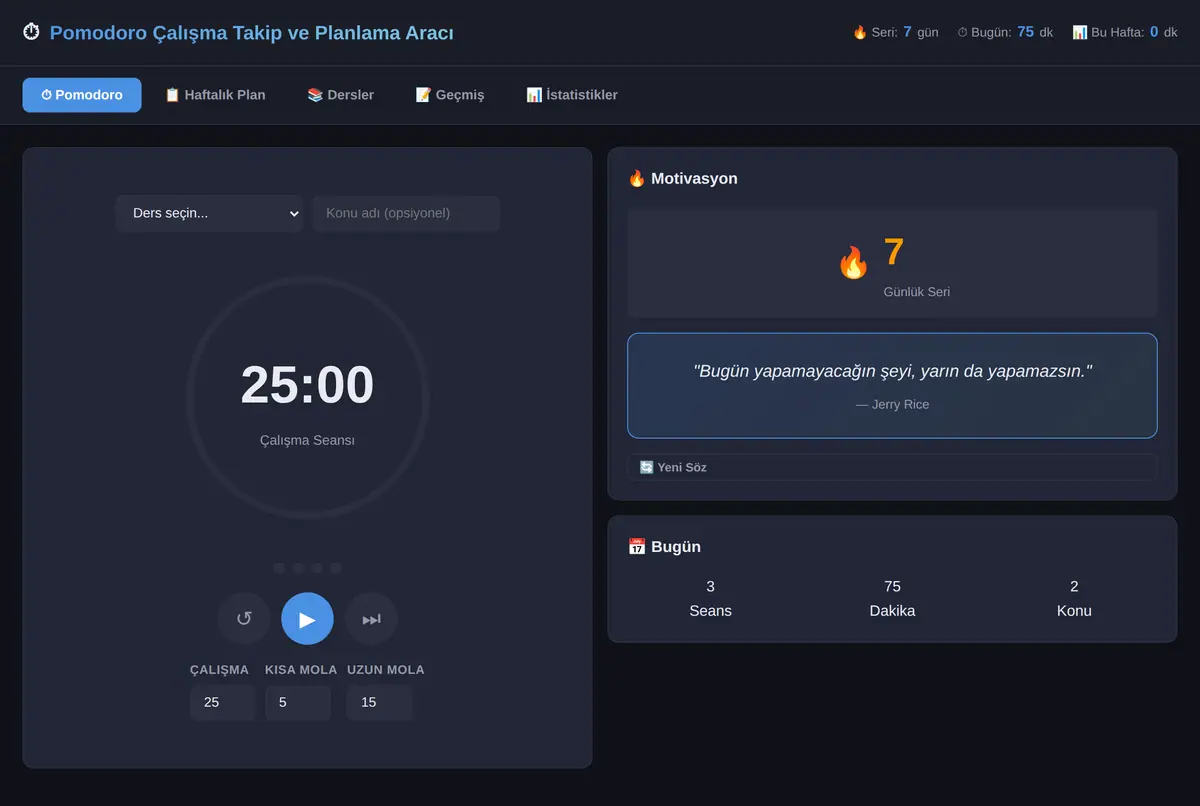Click the Konu adı input field
This screenshot has height=806, width=1200.
point(406,213)
